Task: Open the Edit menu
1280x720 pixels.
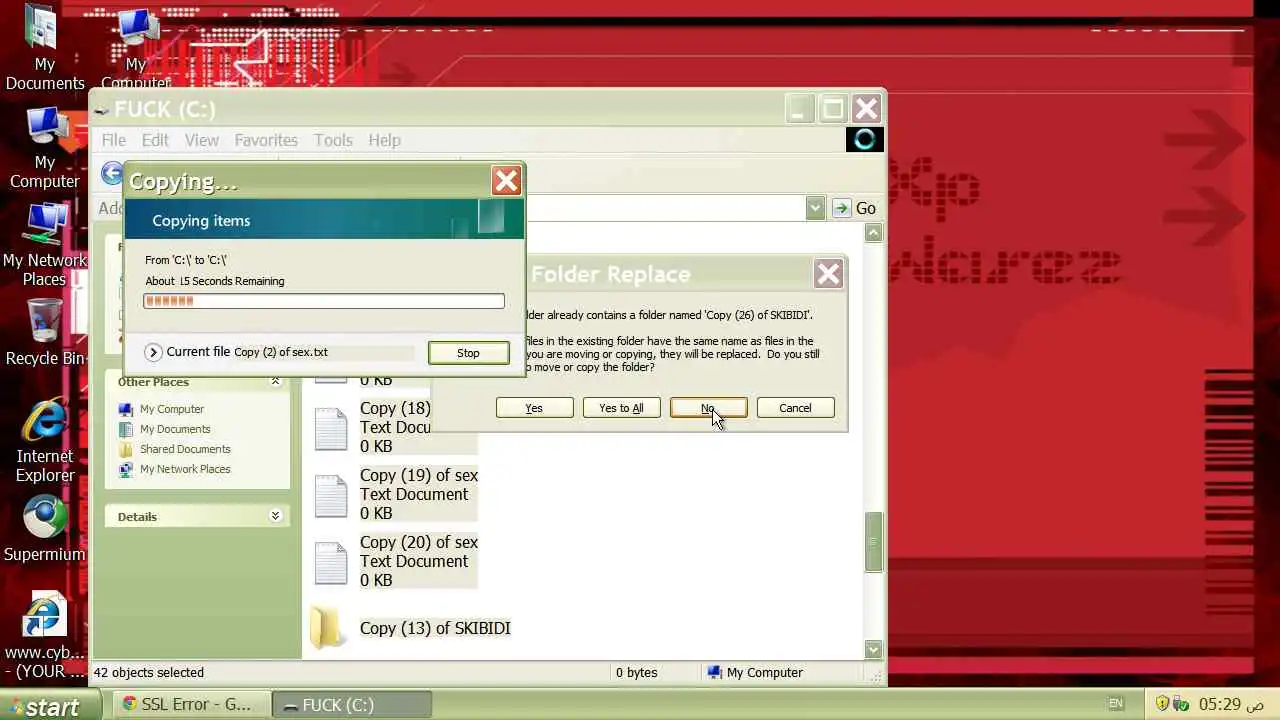Action: coord(154,140)
